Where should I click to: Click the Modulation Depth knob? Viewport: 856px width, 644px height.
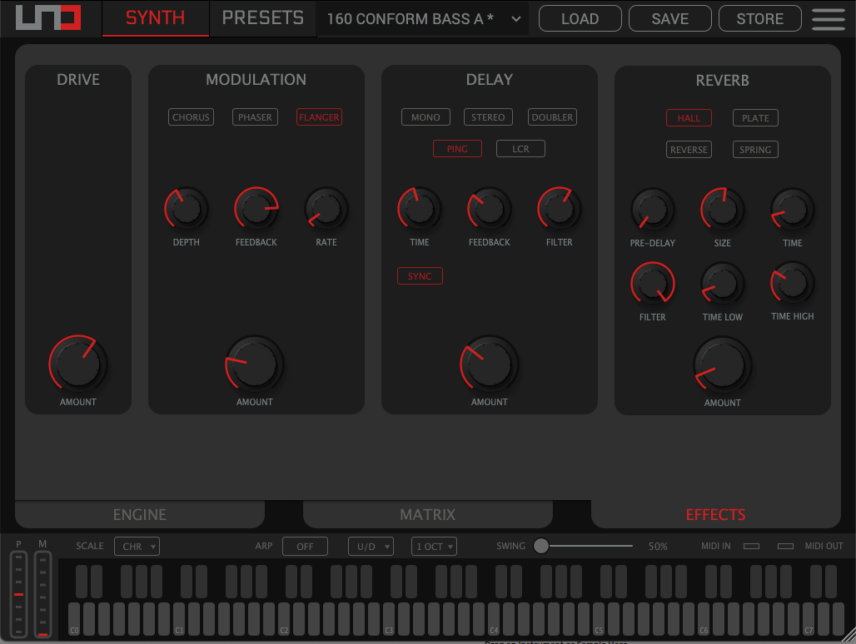coord(186,209)
